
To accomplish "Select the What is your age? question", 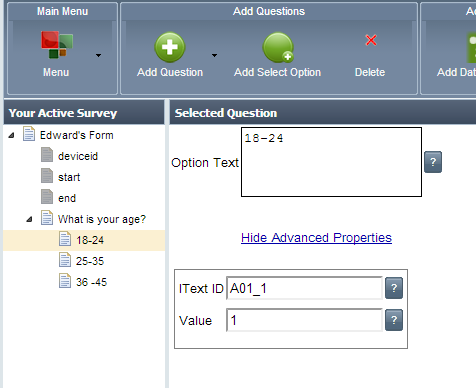I will pyautogui.click(x=102, y=219).
